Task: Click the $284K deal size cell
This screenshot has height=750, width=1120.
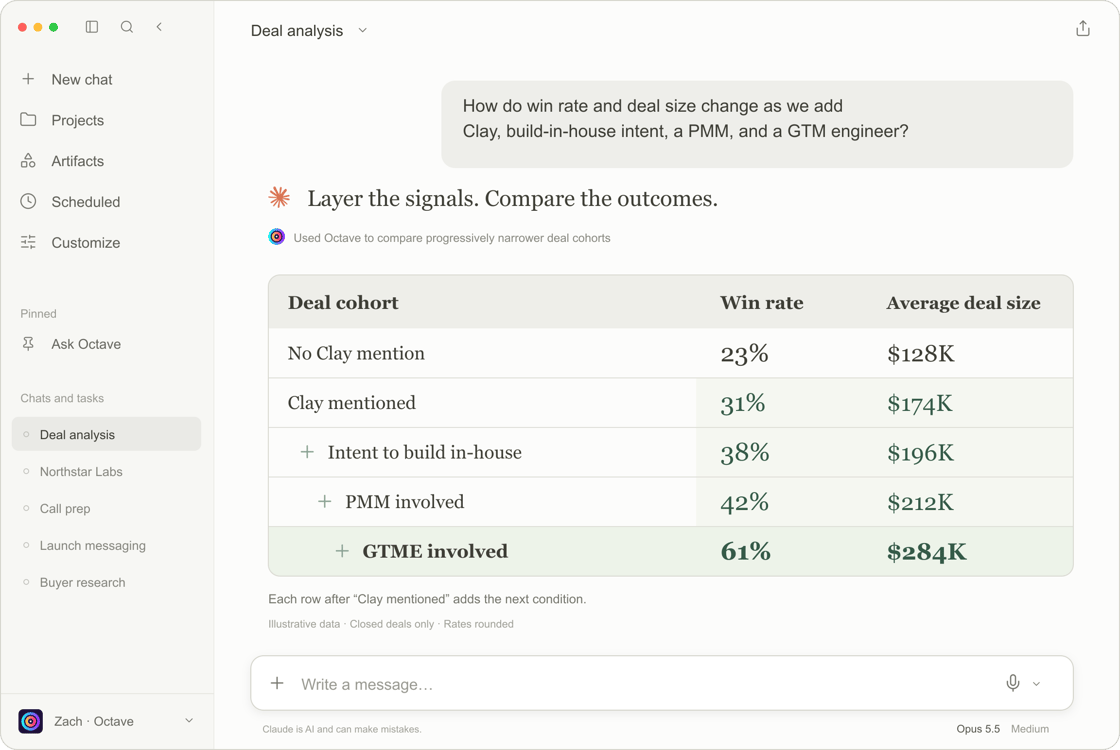Action: (926, 551)
